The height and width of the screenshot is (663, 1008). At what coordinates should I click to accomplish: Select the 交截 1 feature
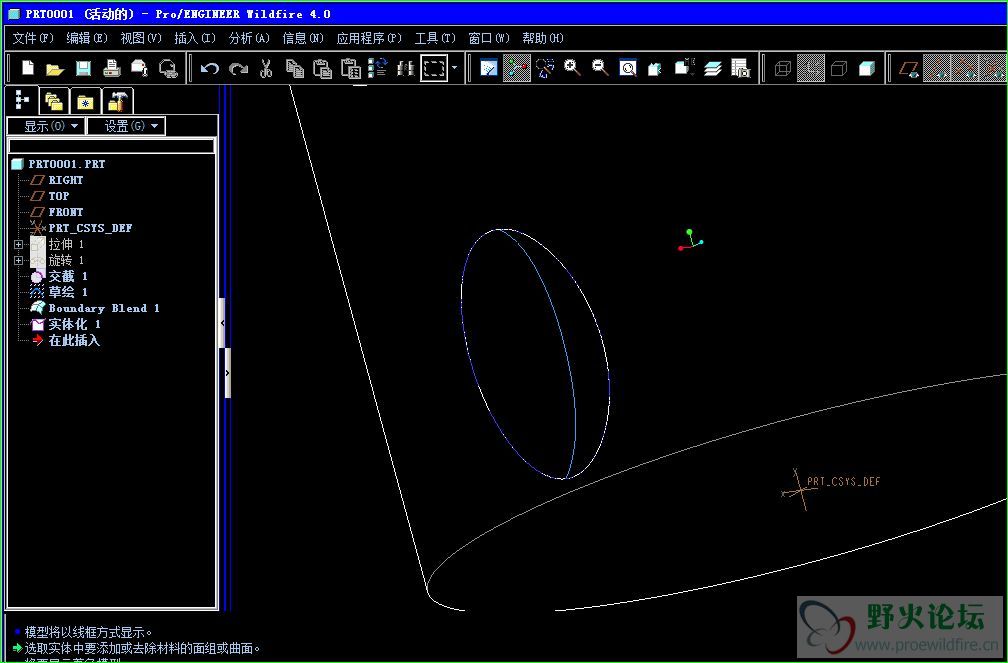pos(68,277)
